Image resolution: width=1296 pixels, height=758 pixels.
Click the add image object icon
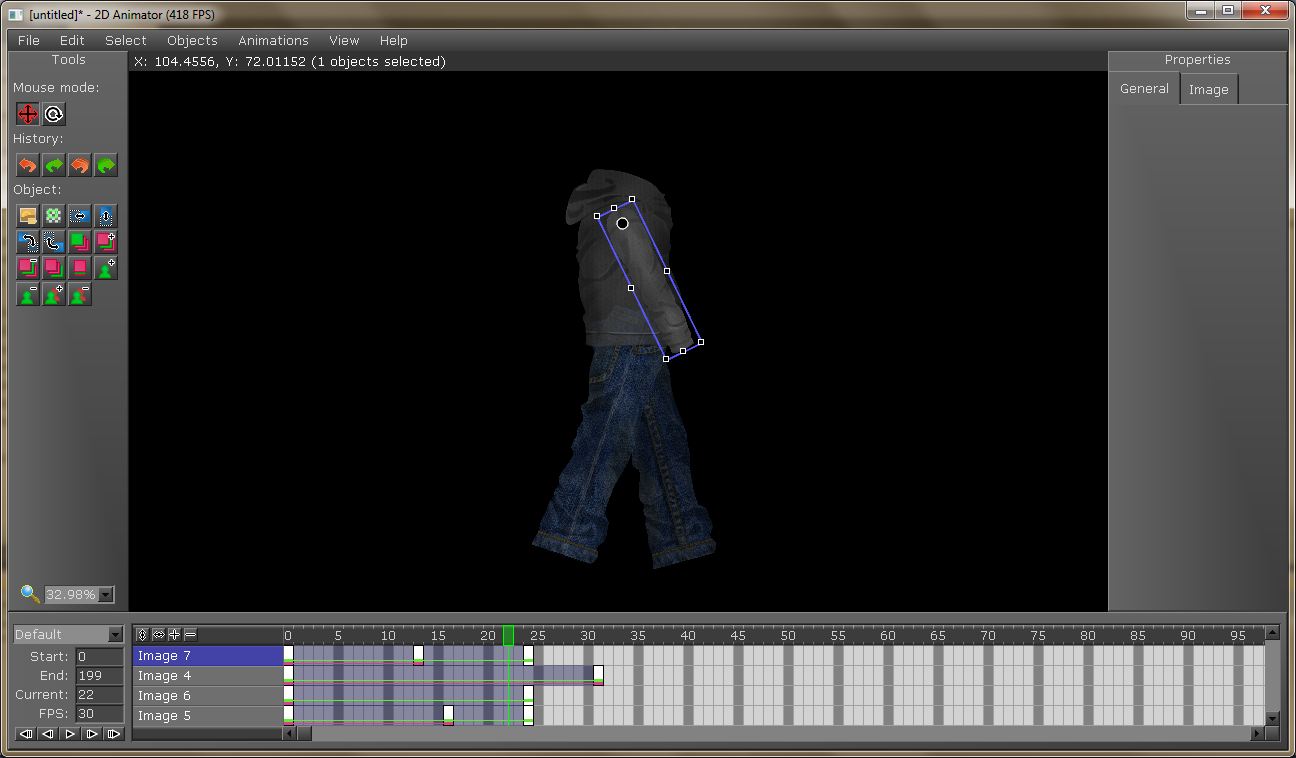27,215
